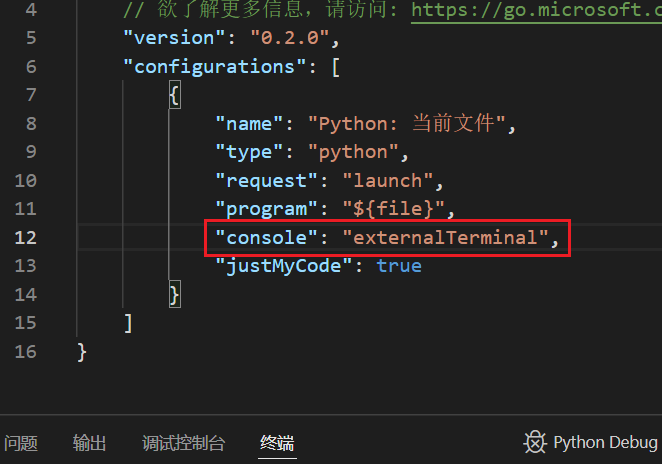Click the closing square bracket on line 15
The width and height of the screenshot is (662, 464).
[x=127, y=323]
